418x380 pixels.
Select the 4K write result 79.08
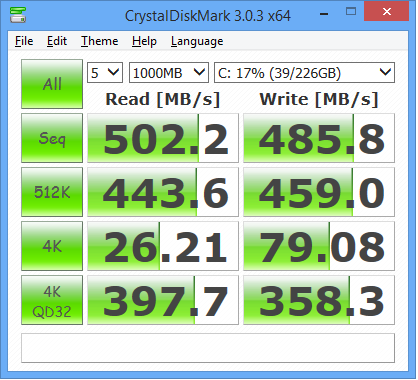pos(319,246)
